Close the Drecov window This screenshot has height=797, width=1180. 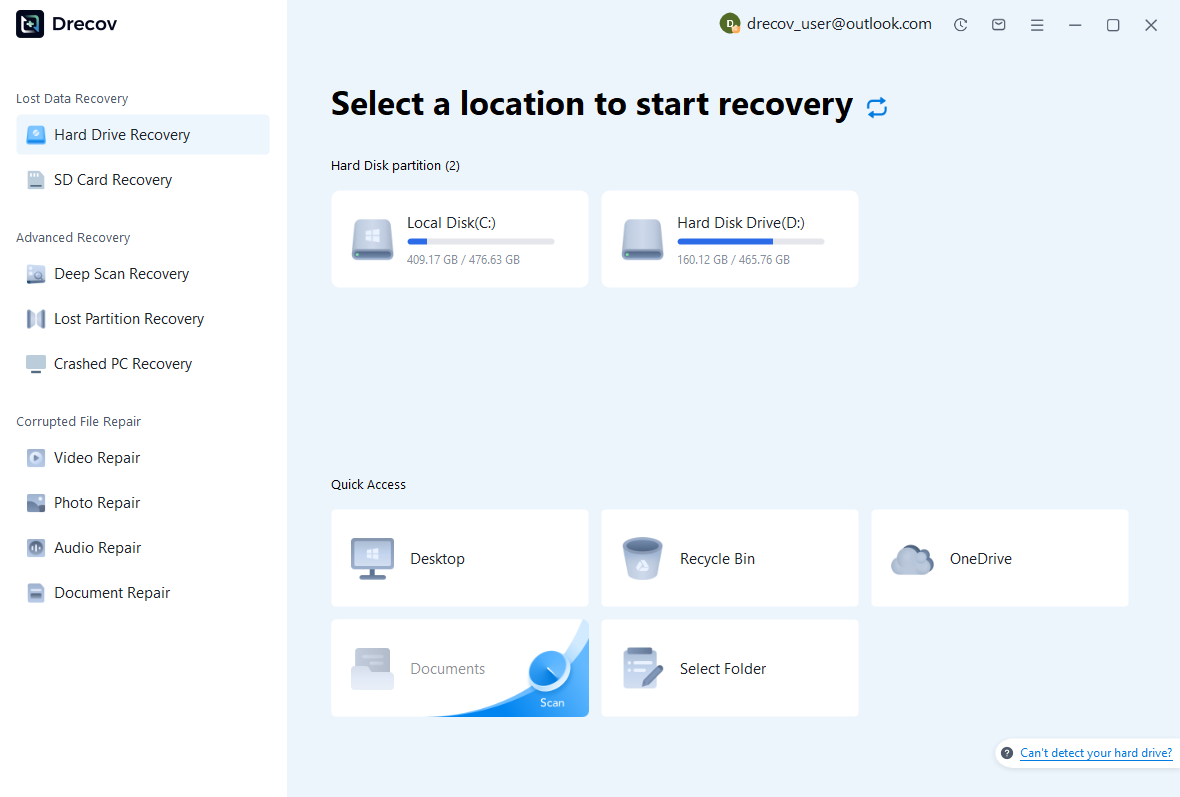[x=1151, y=25]
